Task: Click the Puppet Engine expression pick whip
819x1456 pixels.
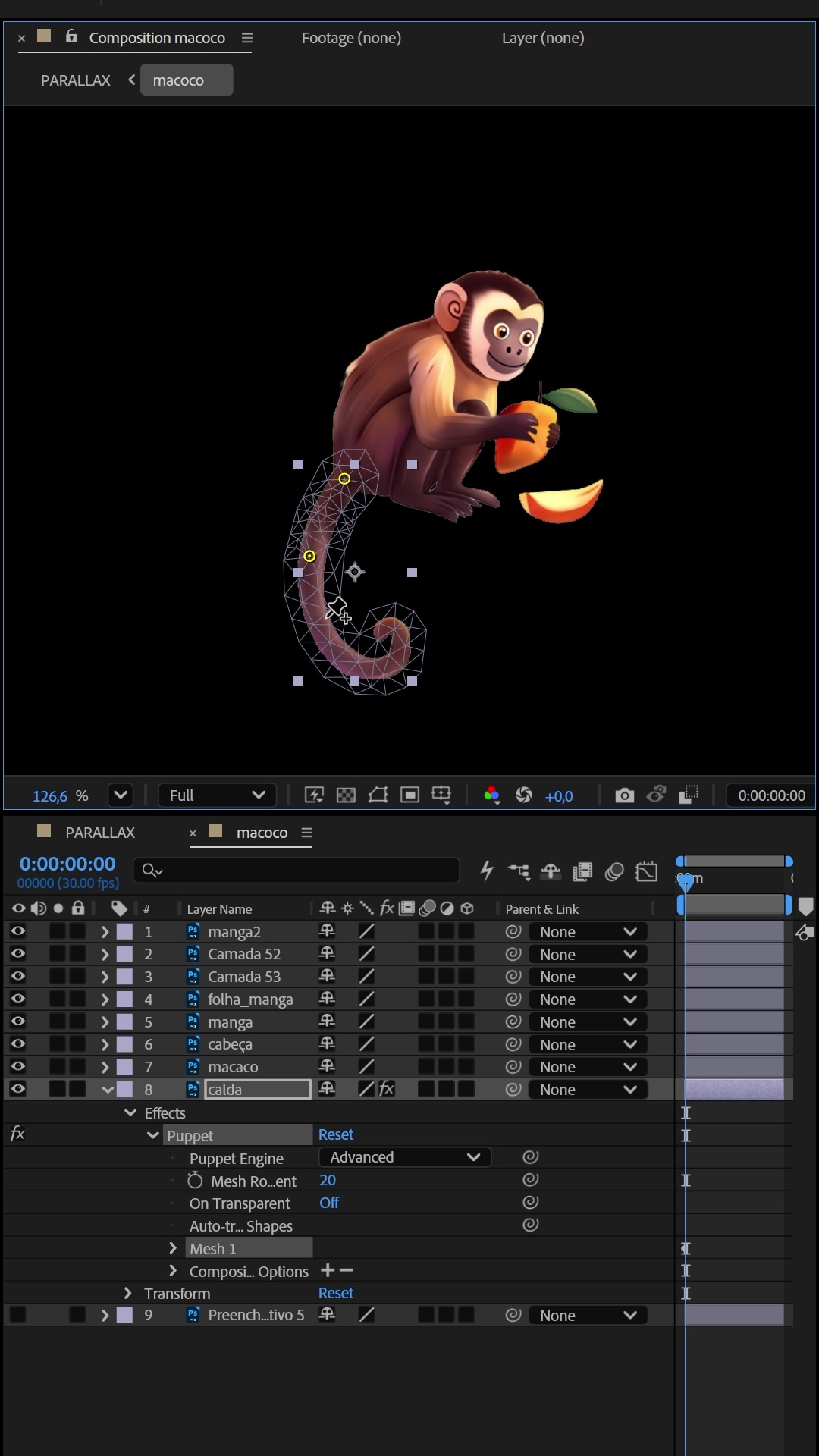Action: pyautogui.click(x=531, y=1157)
